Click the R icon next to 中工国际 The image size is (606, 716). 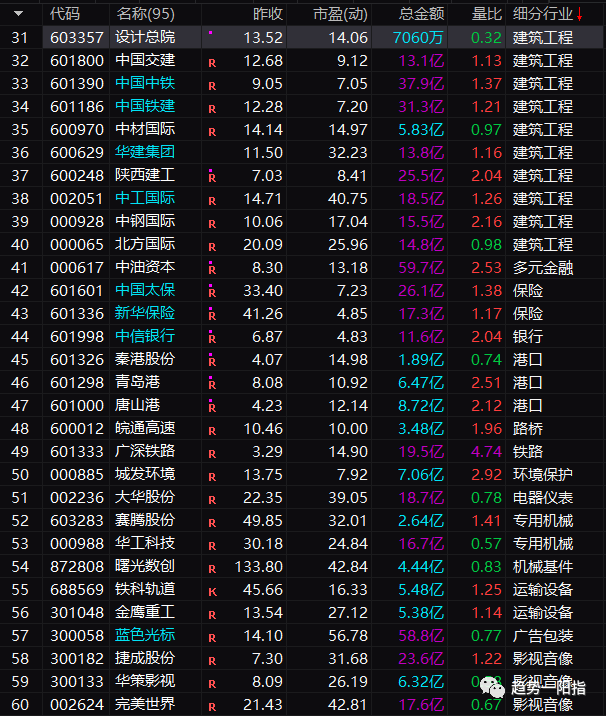pos(212,201)
